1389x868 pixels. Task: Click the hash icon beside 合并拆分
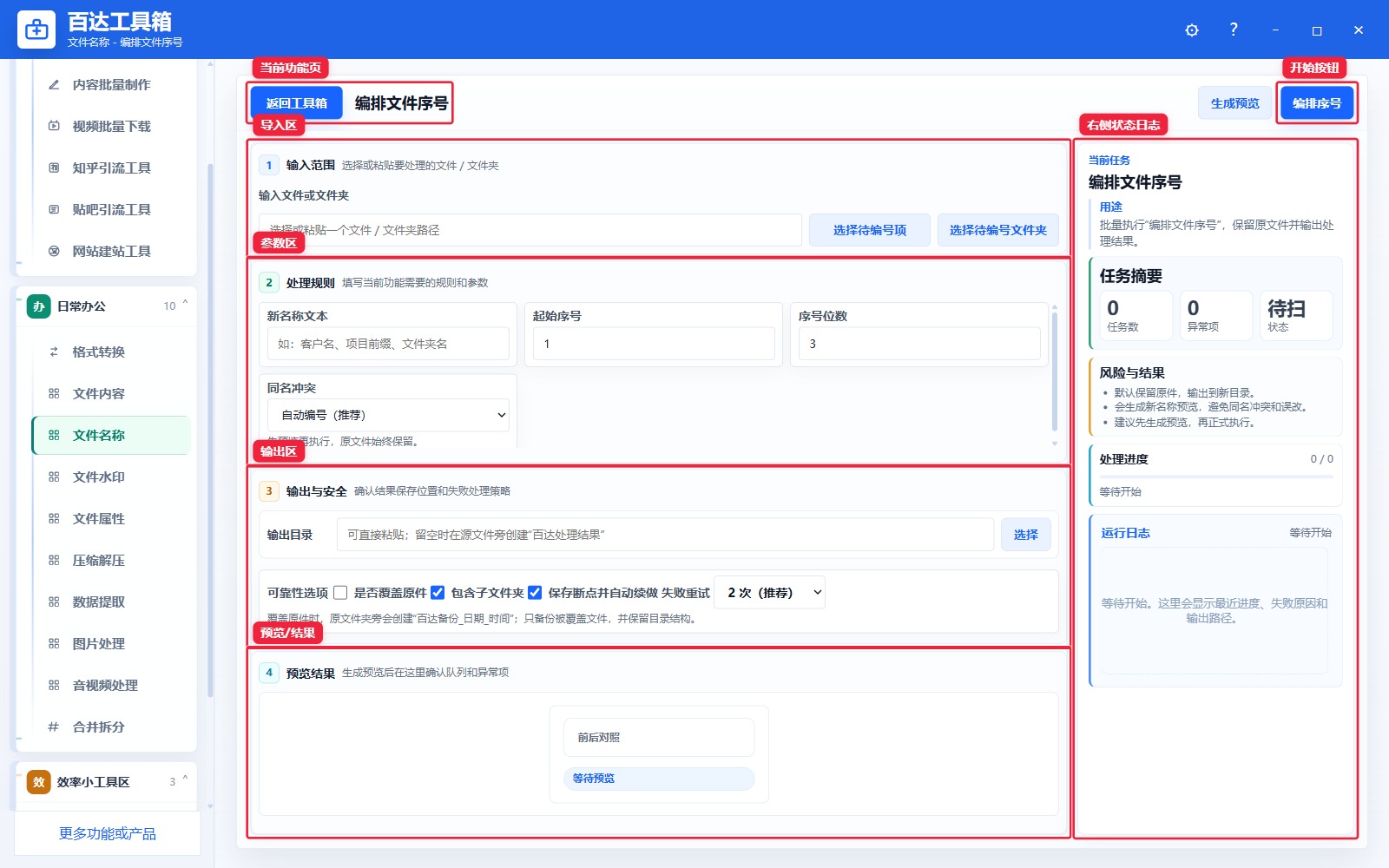point(54,727)
